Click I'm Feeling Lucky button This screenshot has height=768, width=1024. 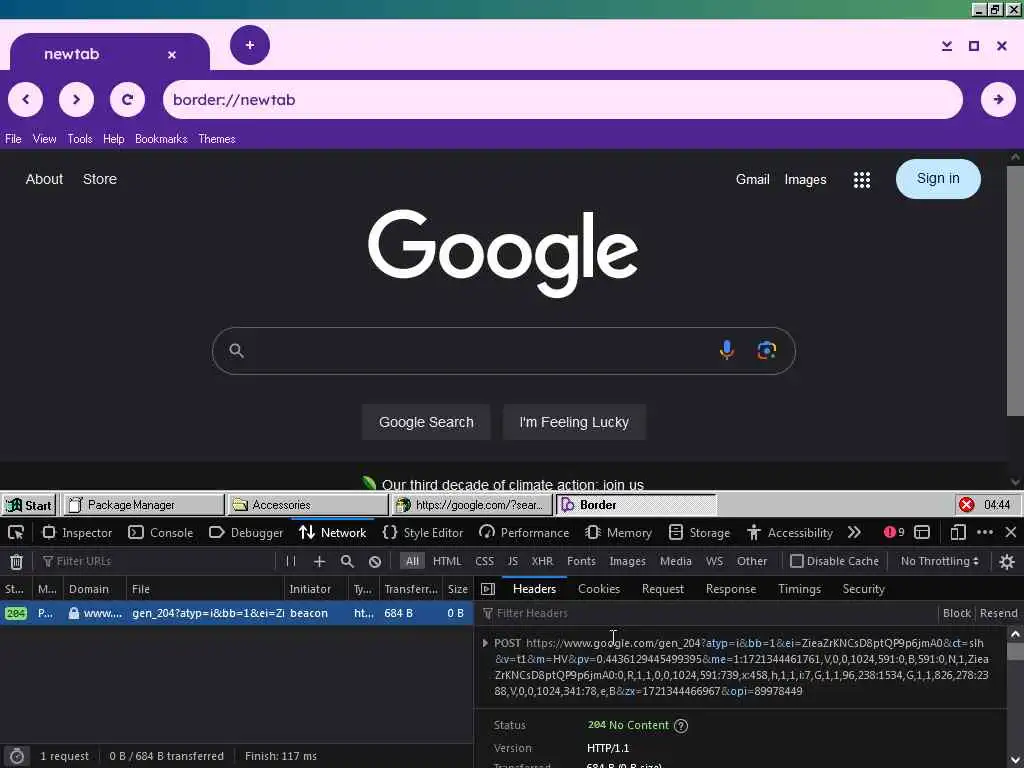(574, 422)
